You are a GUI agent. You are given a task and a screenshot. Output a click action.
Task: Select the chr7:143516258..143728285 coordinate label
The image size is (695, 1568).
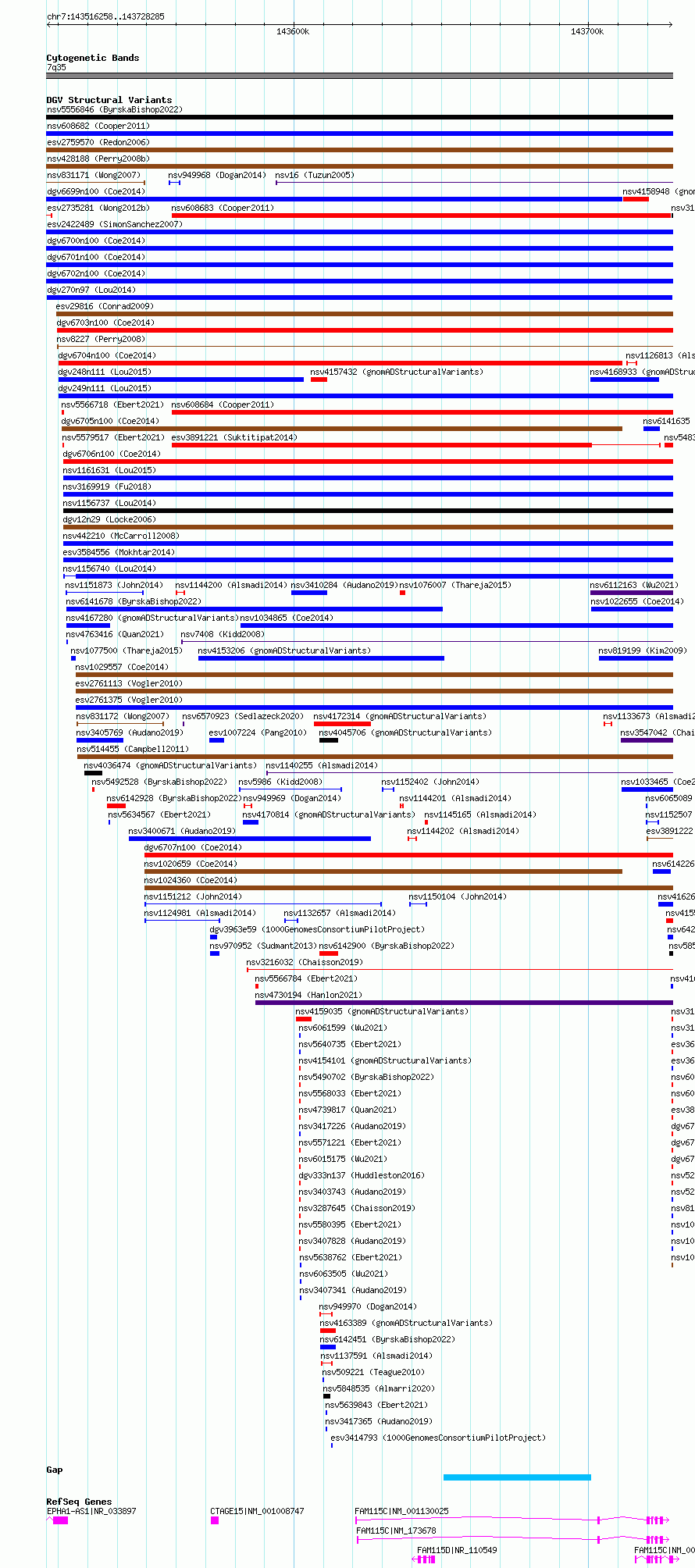(x=105, y=16)
